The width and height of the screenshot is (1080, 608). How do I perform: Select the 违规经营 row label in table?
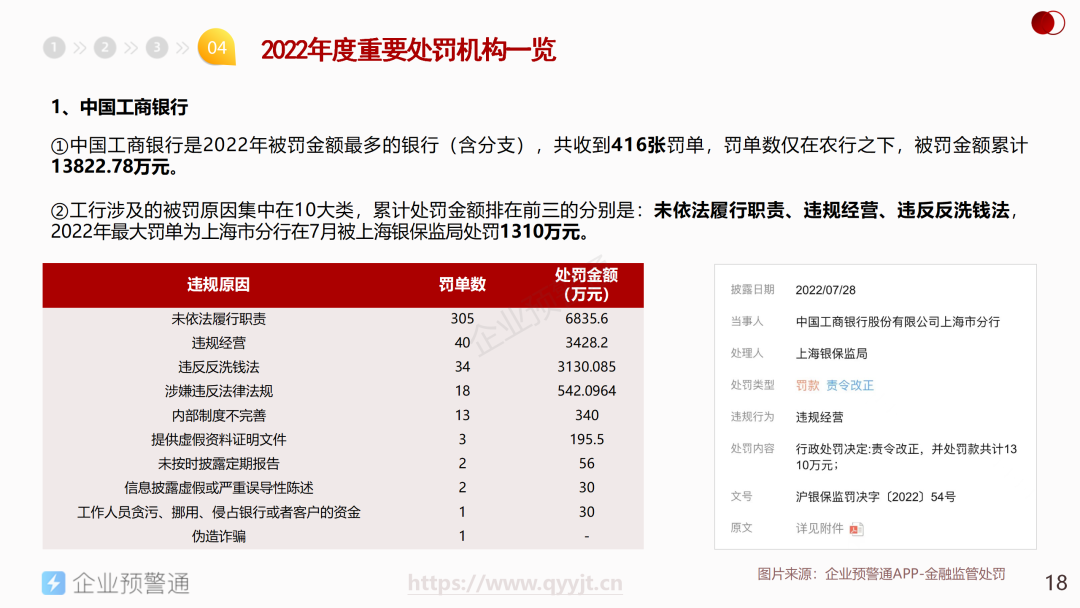coord(218,343)
